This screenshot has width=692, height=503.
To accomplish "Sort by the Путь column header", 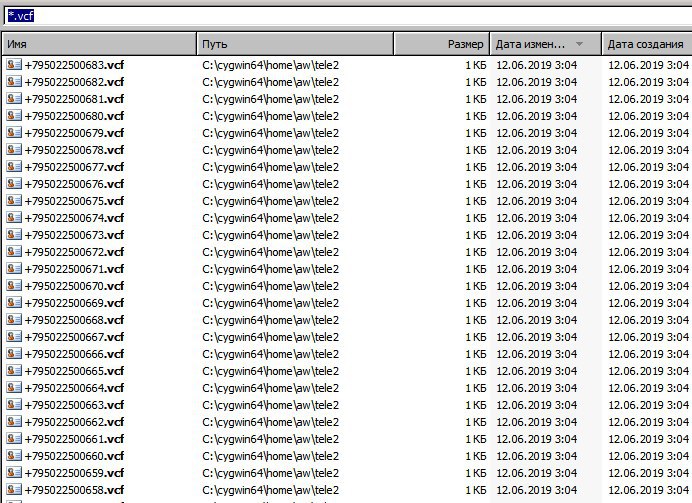I will (x=295, y=44).
